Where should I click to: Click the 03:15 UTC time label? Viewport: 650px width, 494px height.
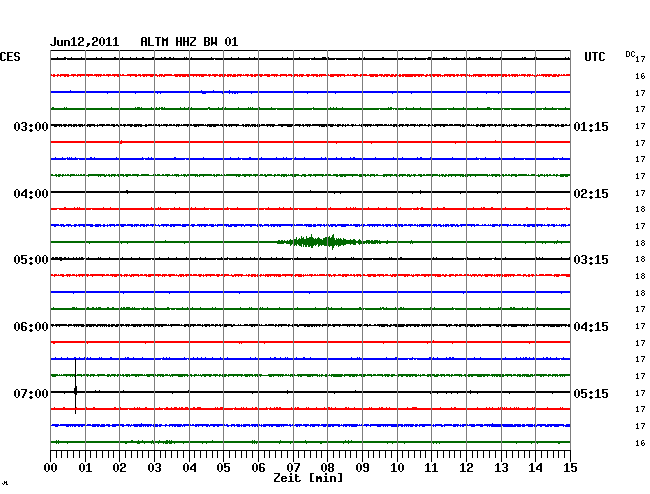(x=591, y=260)
